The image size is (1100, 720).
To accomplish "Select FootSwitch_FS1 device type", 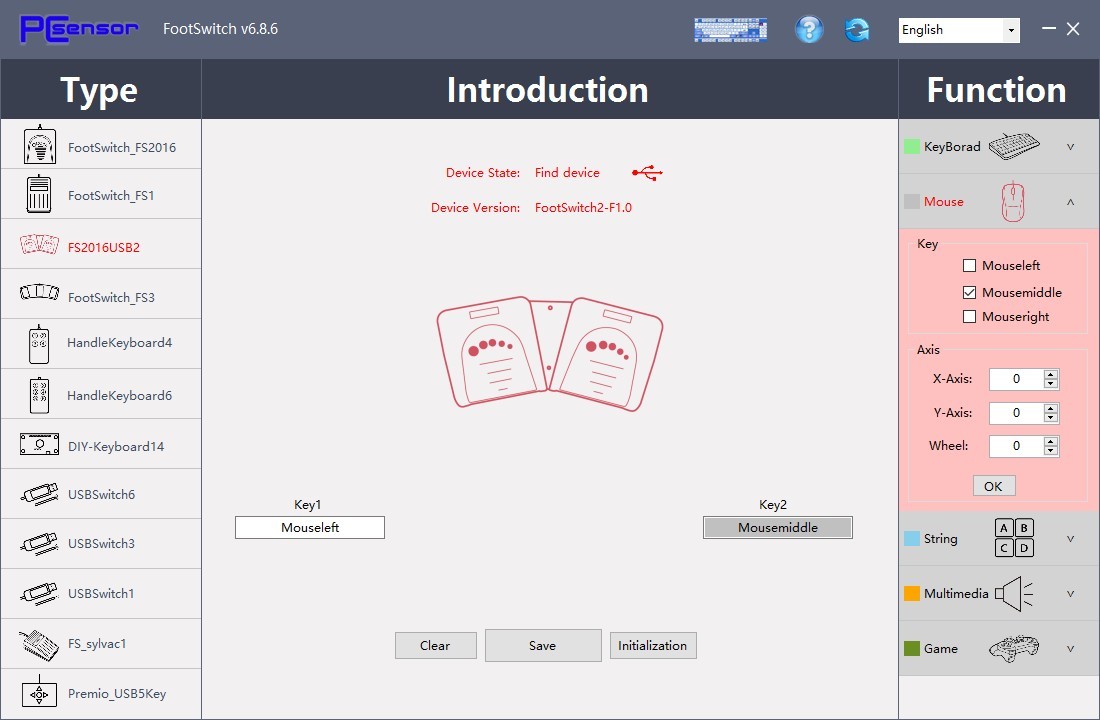I will [x=101, y=194].
